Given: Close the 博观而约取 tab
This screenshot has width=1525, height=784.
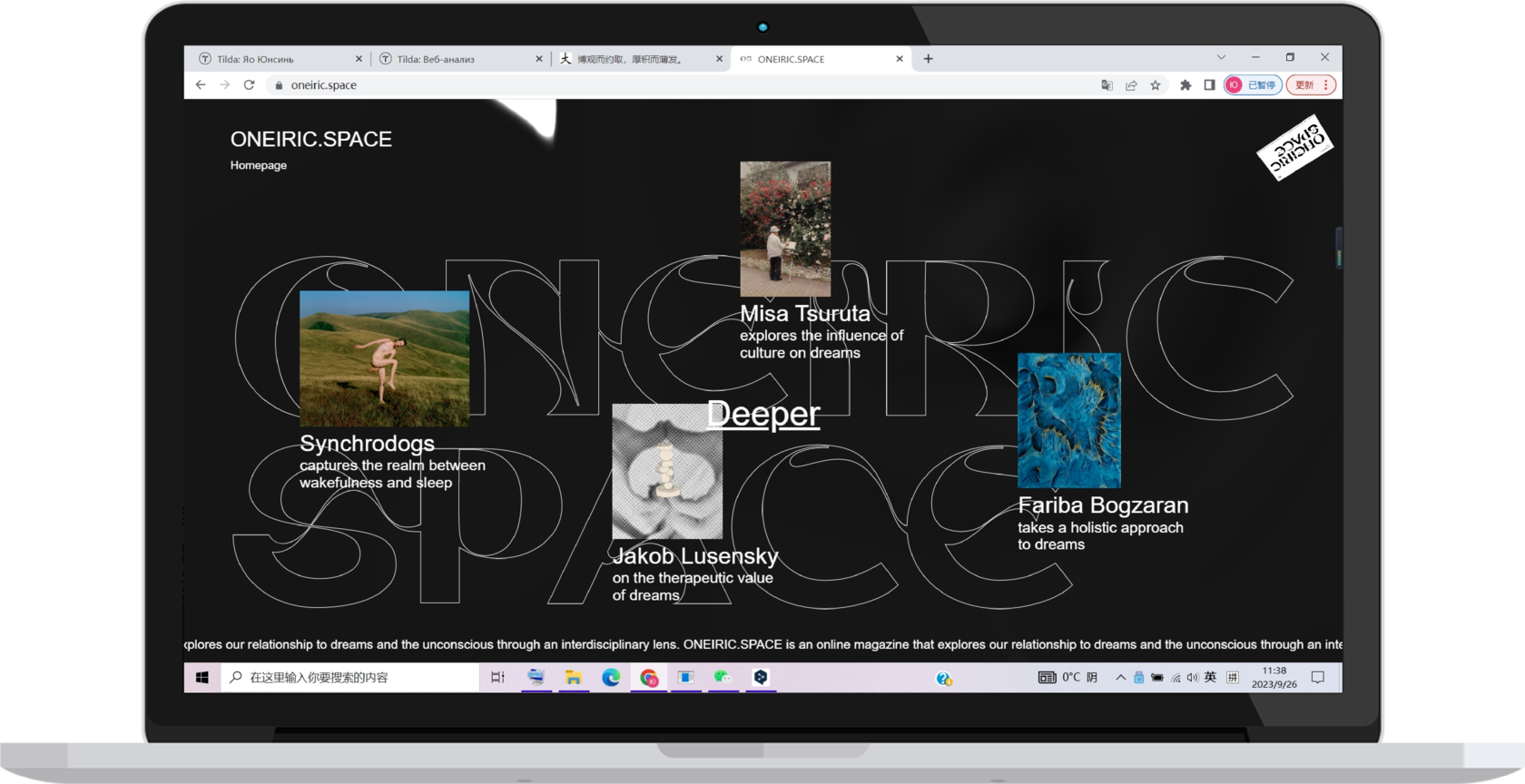Looking at the screenshot, I should coord(719,59).
